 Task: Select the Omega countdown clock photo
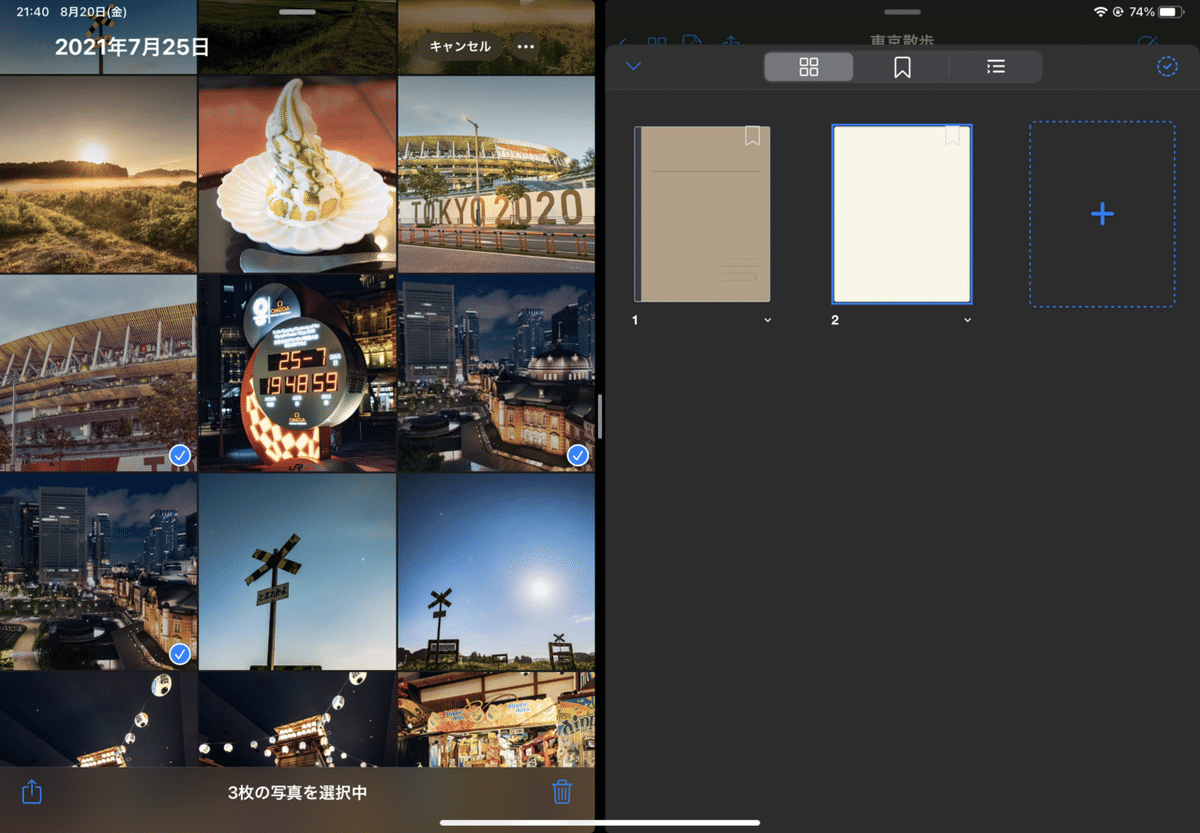[297, 373]
